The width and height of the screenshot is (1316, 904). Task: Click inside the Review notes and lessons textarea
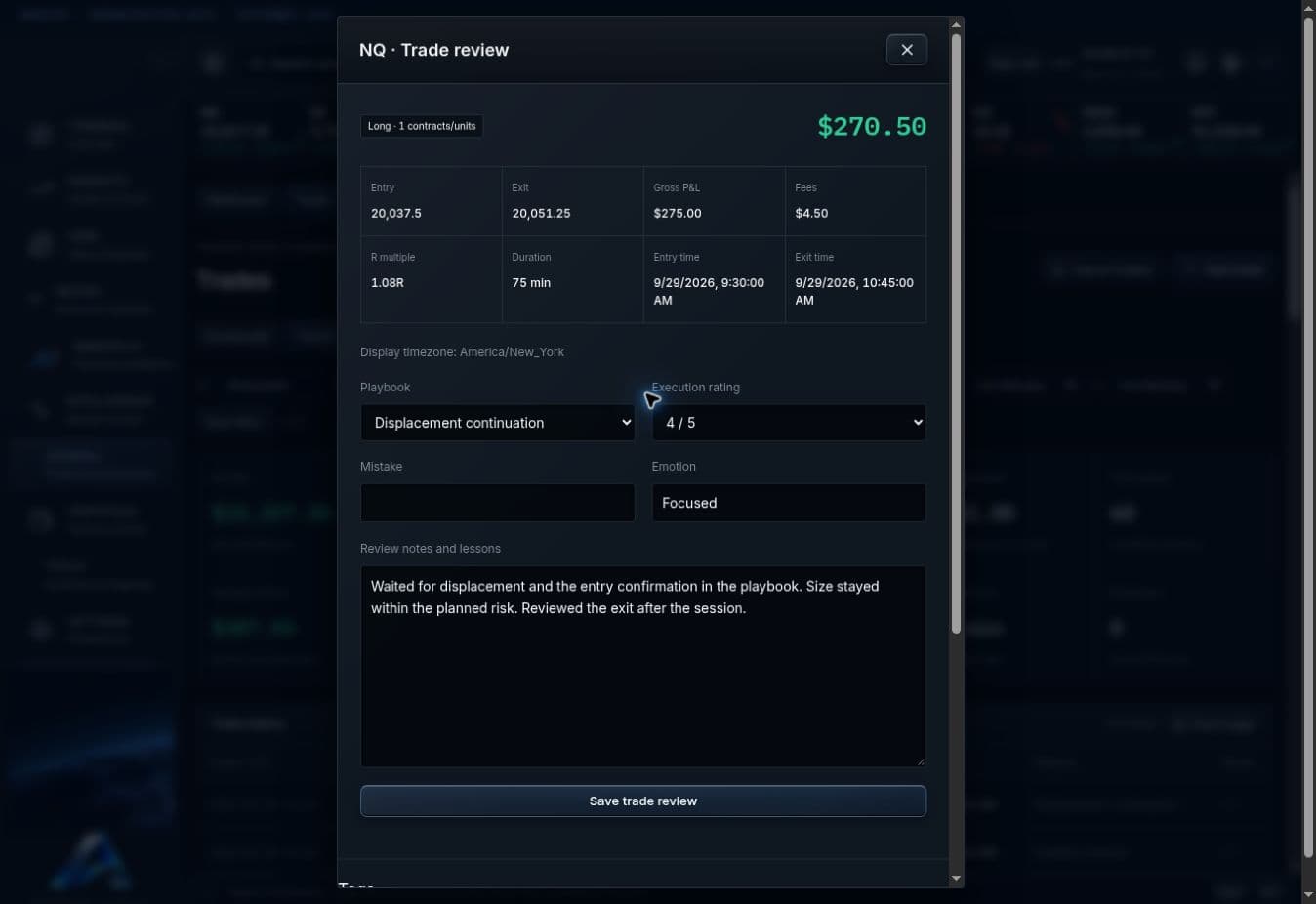pyautogui.click(x=643, y=667)
